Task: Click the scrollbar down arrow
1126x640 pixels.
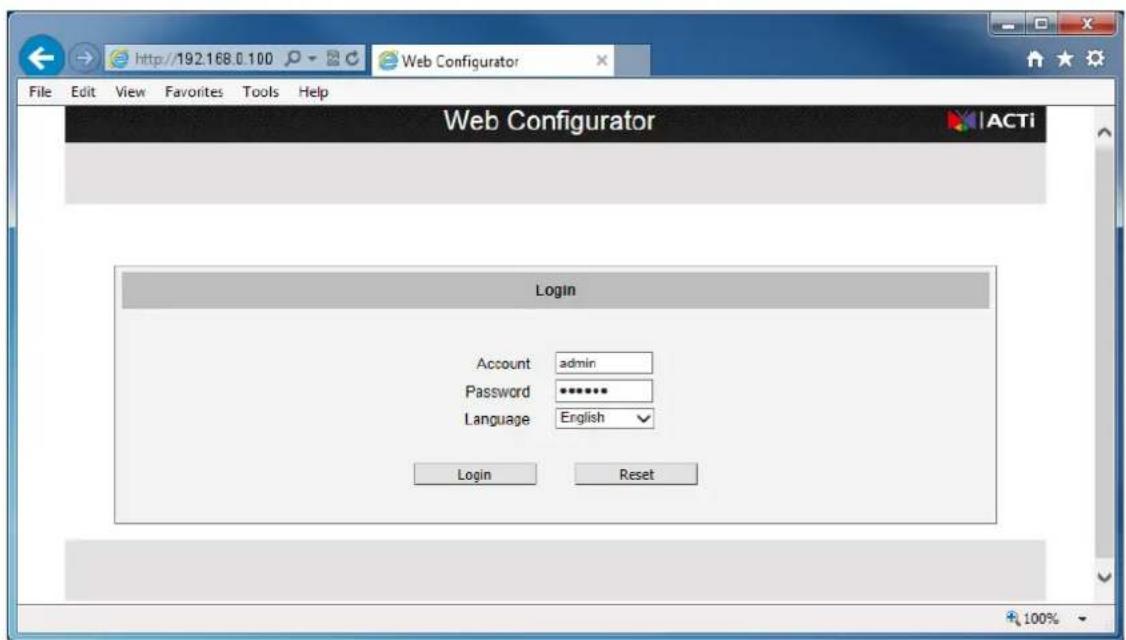Action: coord(1104,576)
